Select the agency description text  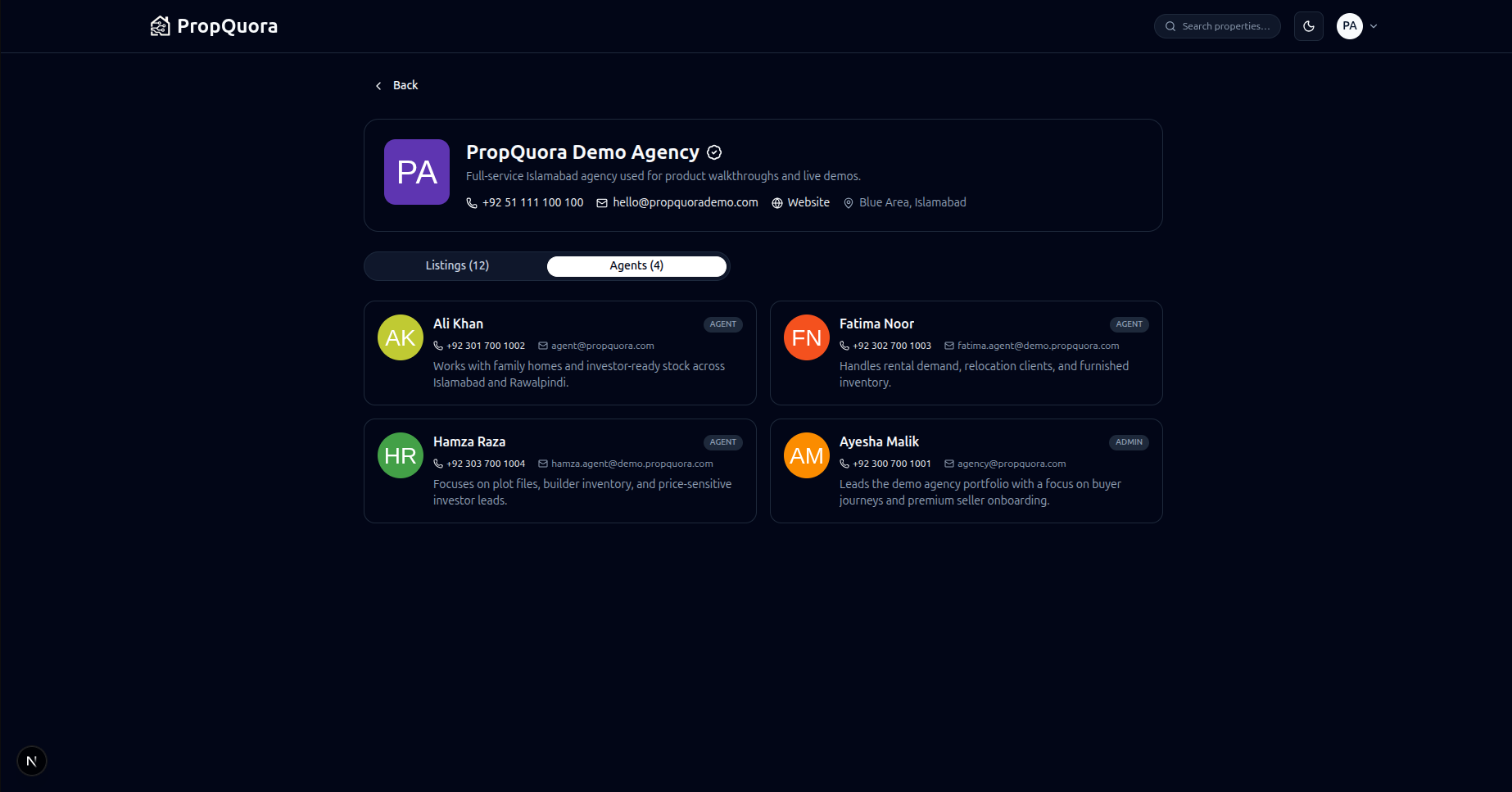click(x=663, y=176)
